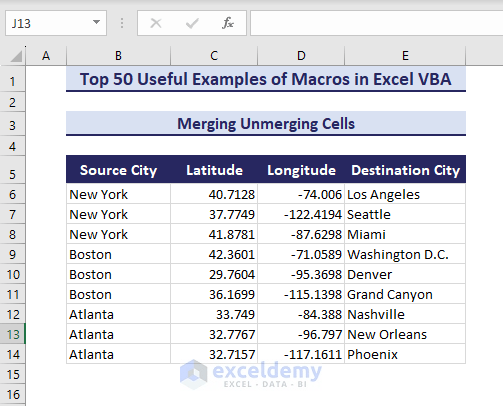The height and width of the screenshot is (406, 503).
Task: Select the 'Boston' cell in row 11
Action: 118,294
